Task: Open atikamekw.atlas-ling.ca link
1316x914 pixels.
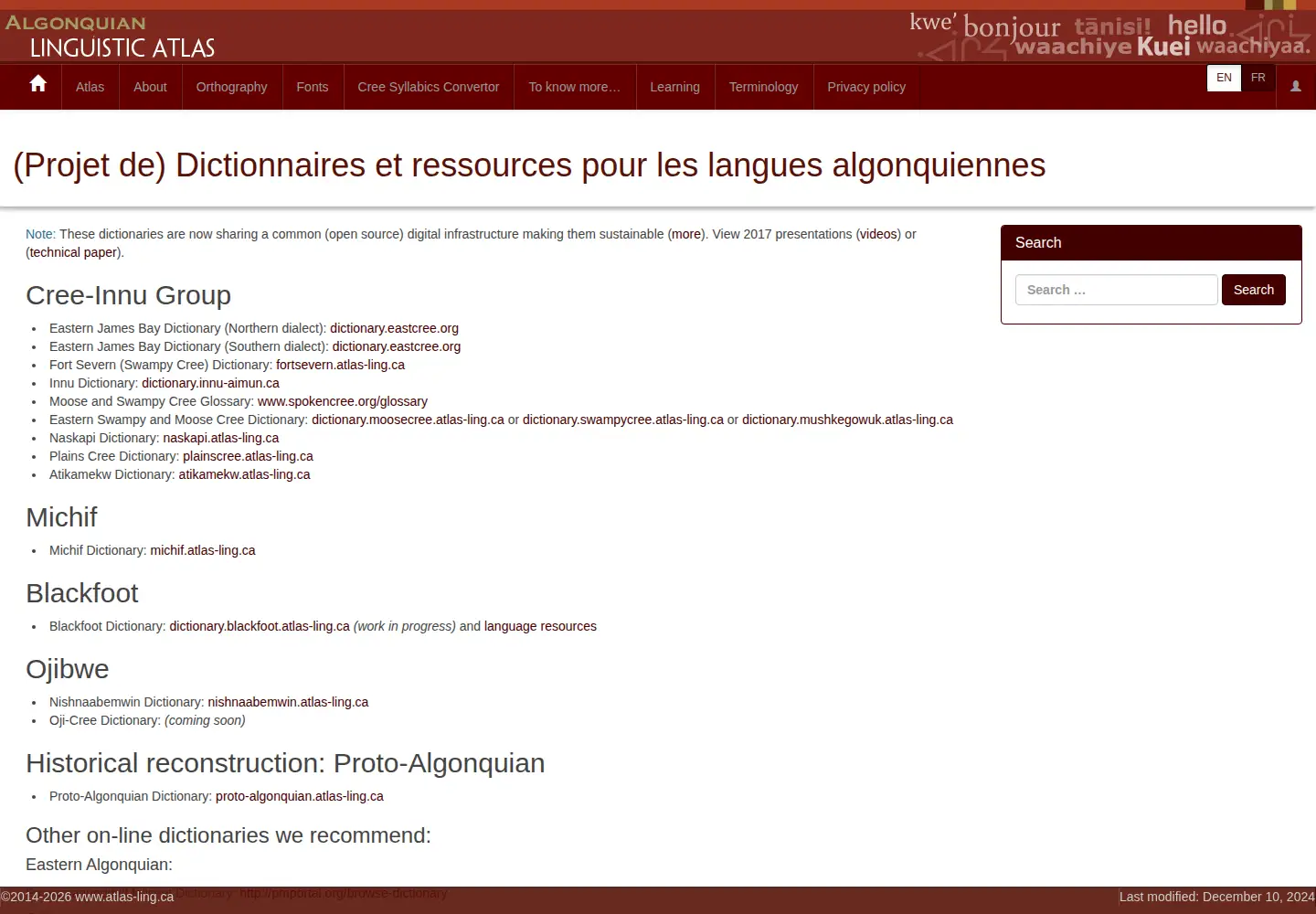Action: [244, 474]
